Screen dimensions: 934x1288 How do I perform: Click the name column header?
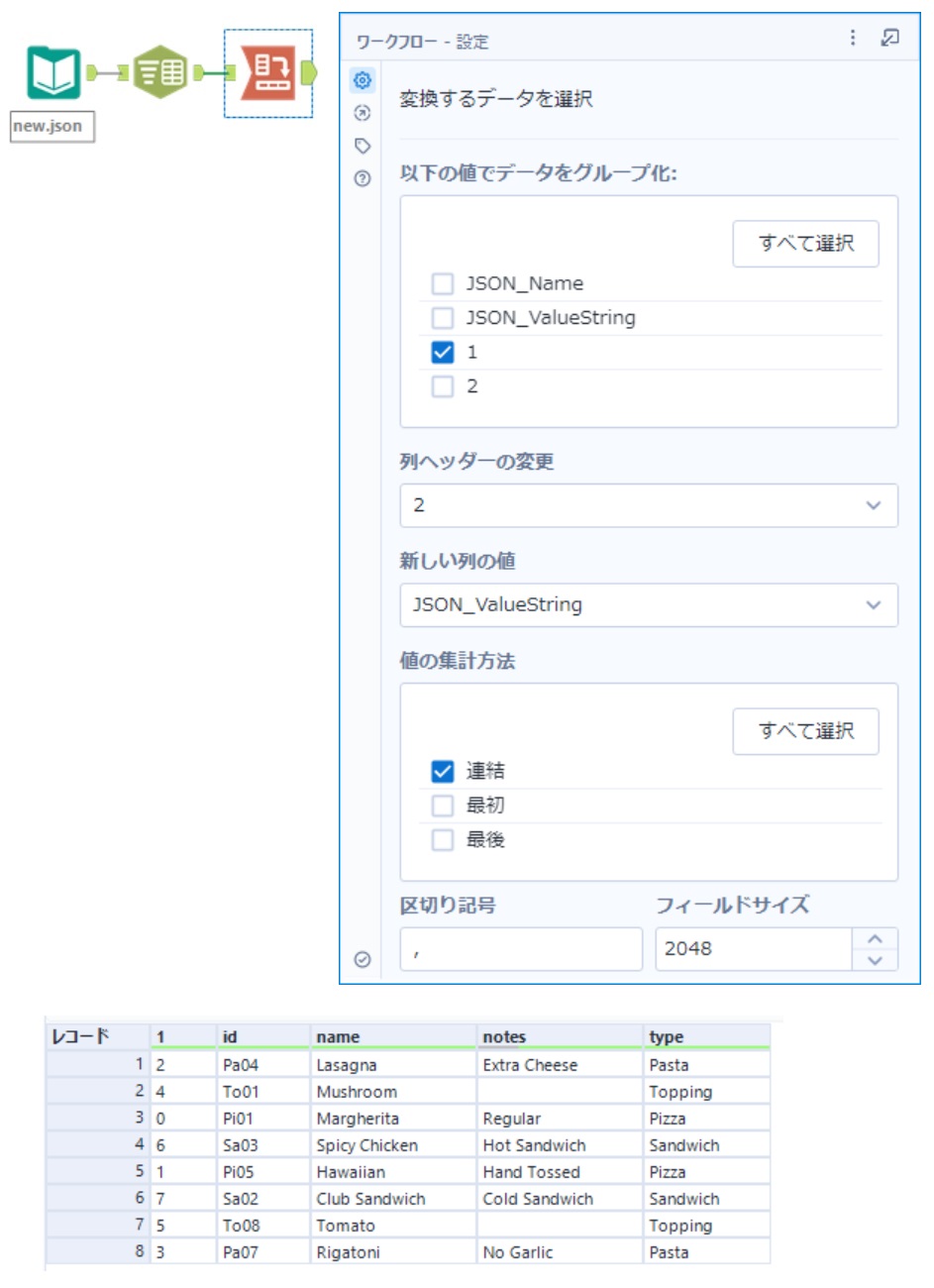[x=393, y=1036]
